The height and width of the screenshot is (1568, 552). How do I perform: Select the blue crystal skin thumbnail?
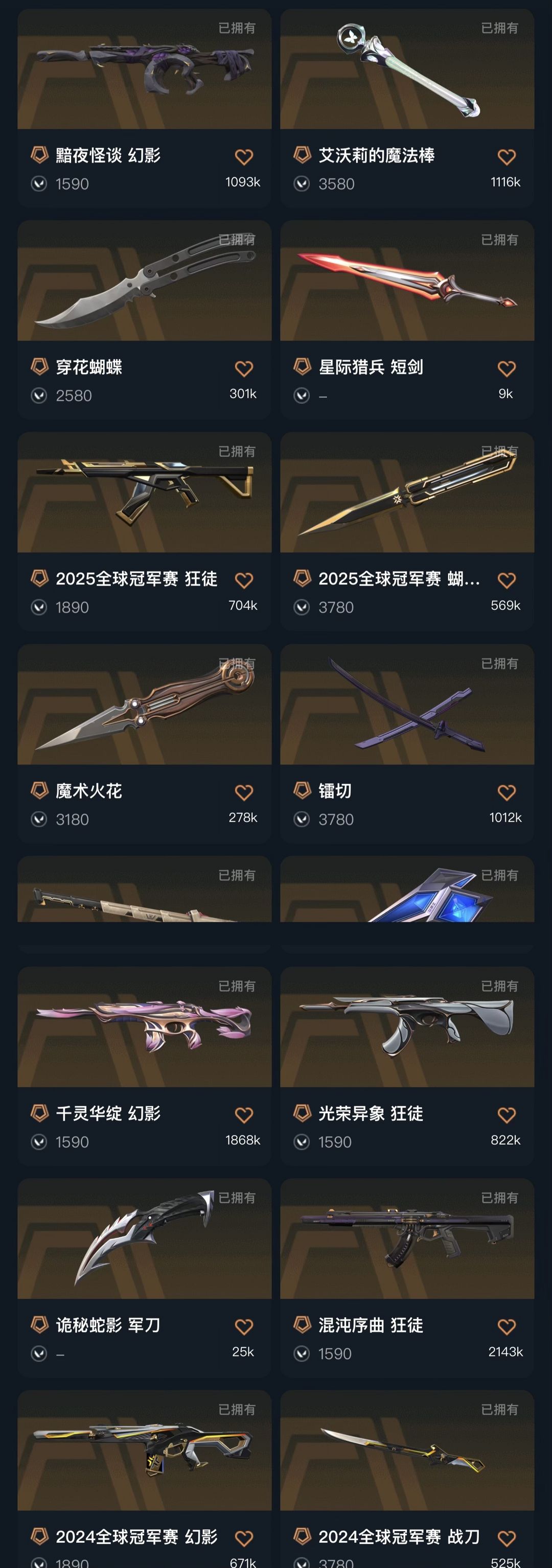coord(407,890)
